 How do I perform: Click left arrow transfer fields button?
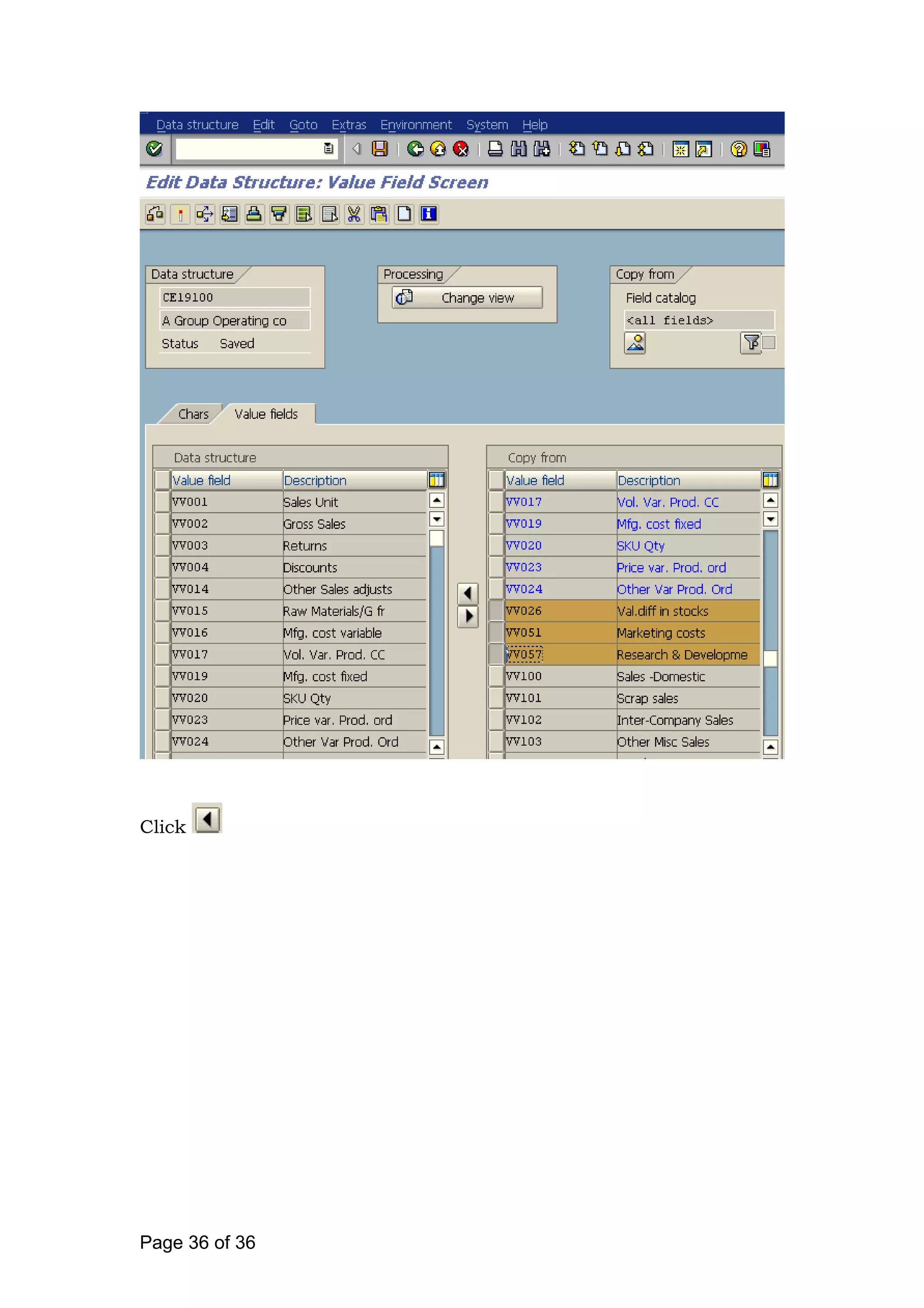click(x=467, y=594)
